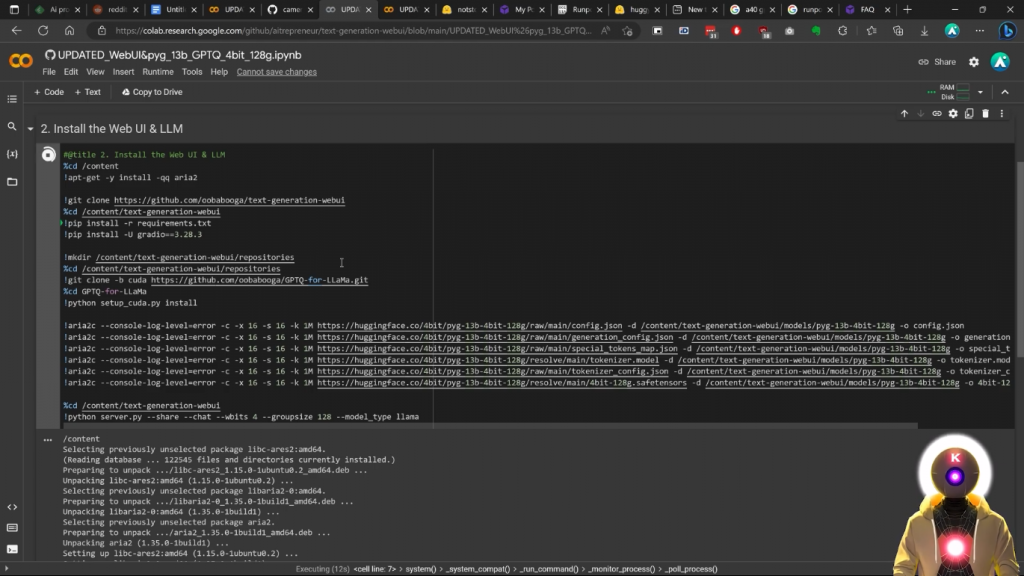The image size is (1024, 576).
Task: Open the Runtime menu
Action: click(x=158, y=72)
